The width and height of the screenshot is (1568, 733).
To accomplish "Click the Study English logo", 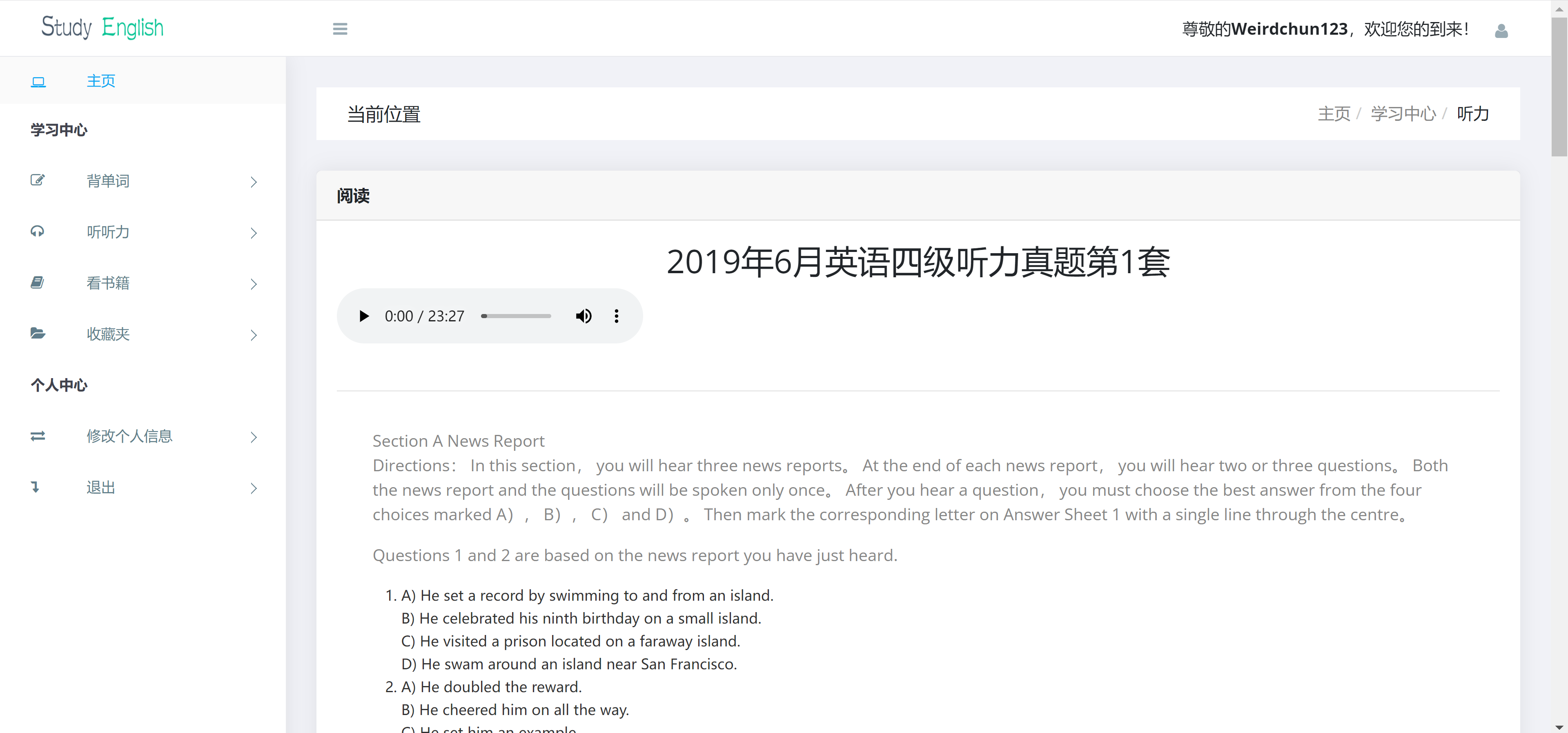I will 102,28.
